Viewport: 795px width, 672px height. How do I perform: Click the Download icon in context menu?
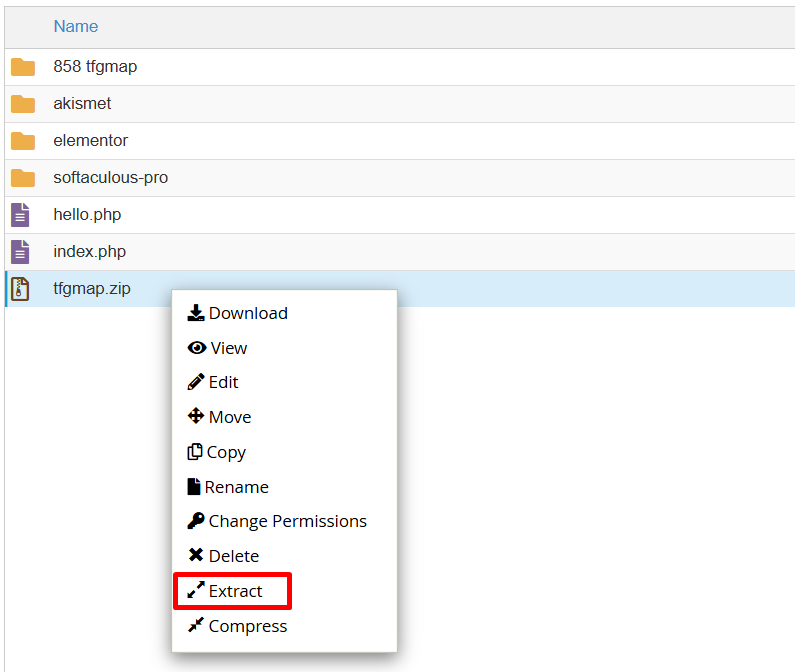coord(196,313)
